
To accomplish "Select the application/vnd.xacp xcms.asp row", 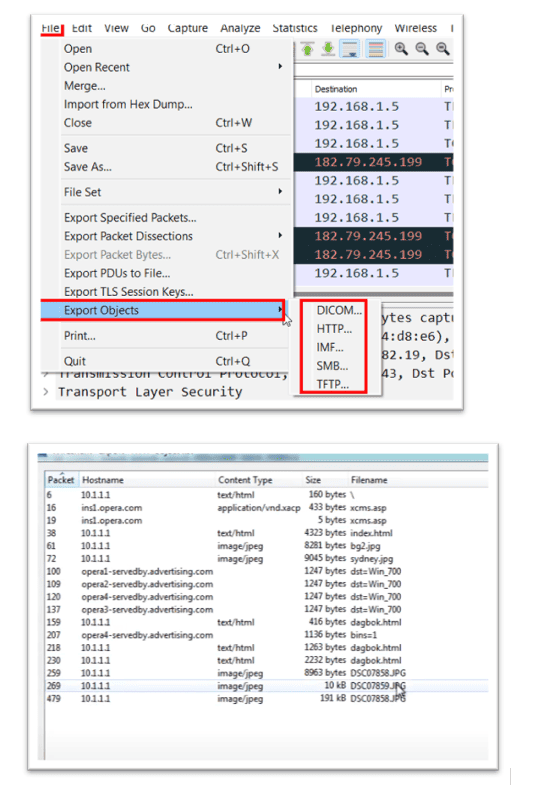I will [x=266, y=507].
